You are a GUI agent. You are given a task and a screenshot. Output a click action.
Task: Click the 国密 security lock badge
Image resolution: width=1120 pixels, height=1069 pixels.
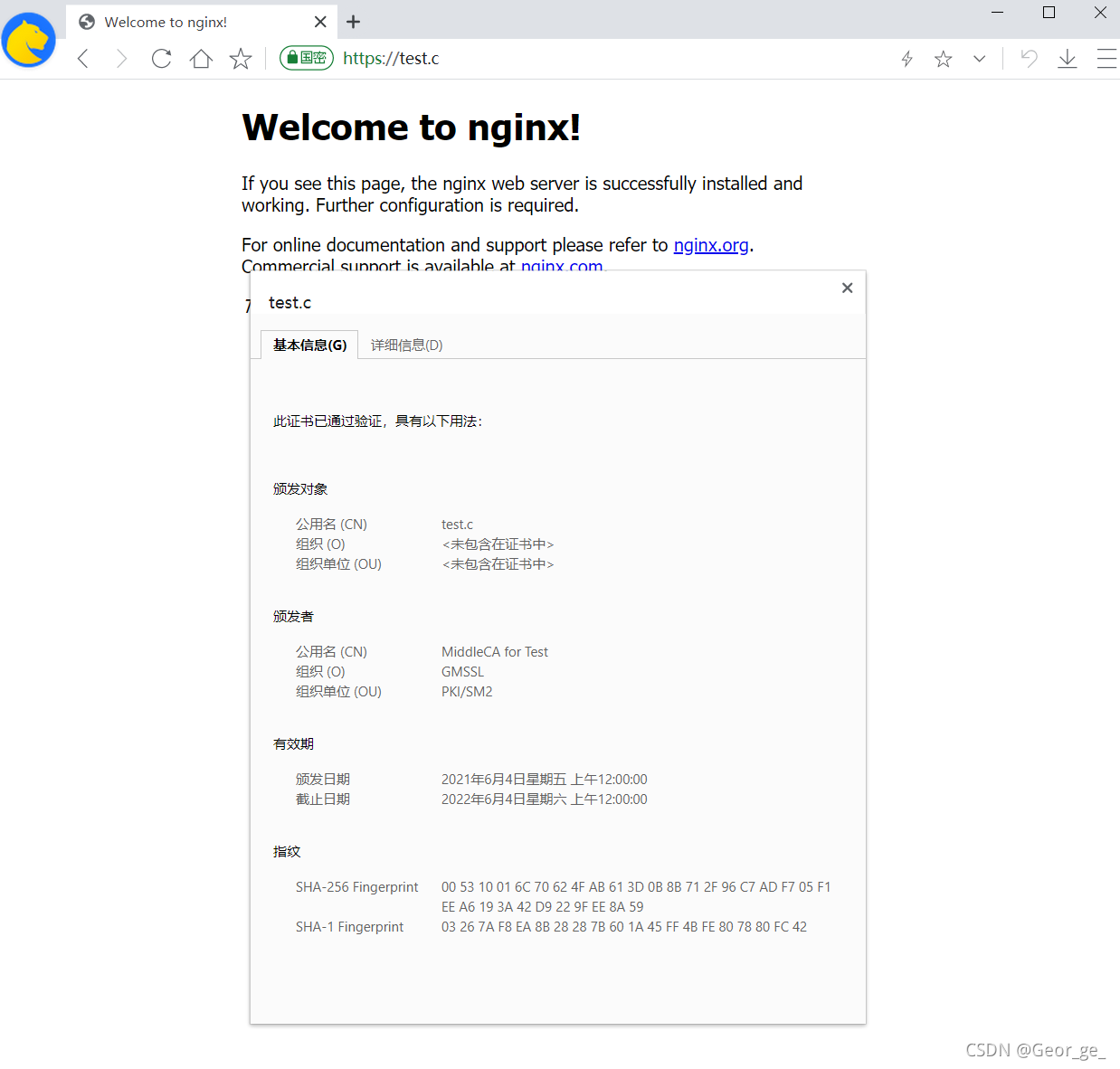point(307,58)
